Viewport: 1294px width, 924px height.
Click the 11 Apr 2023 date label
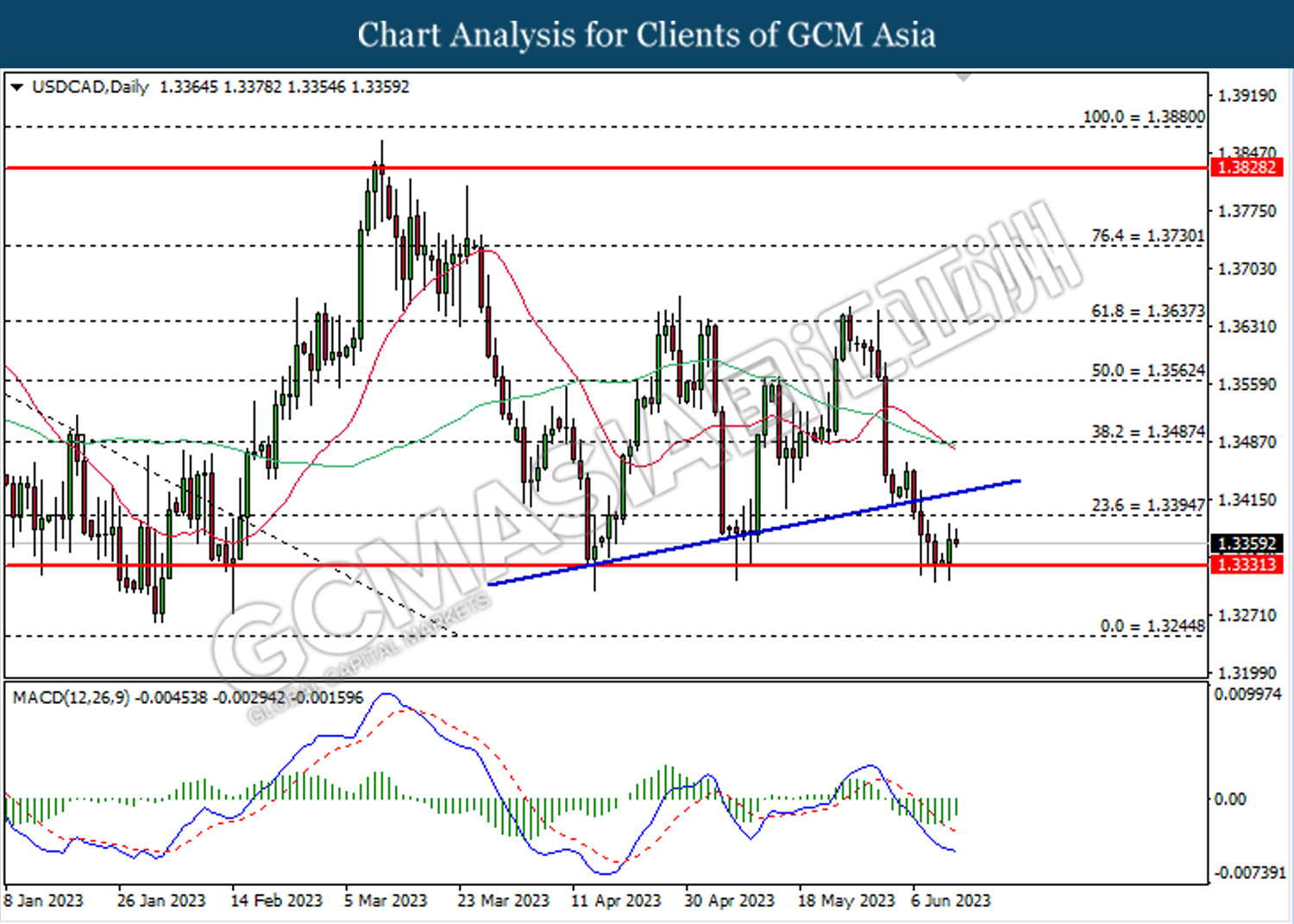click(616, 901)
